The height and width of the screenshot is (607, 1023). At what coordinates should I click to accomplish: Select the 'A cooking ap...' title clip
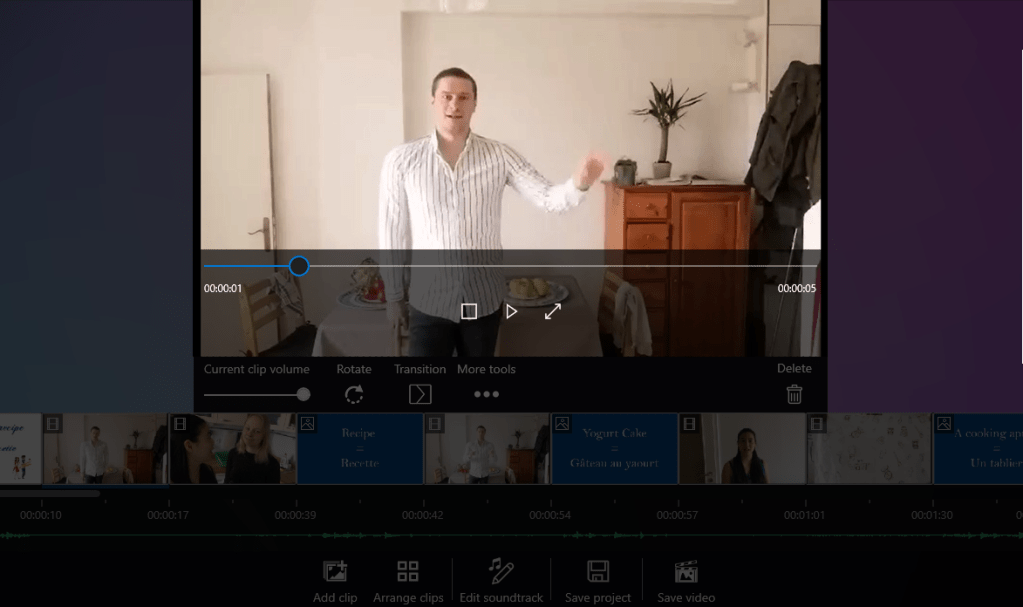click(x=978, y=449)
